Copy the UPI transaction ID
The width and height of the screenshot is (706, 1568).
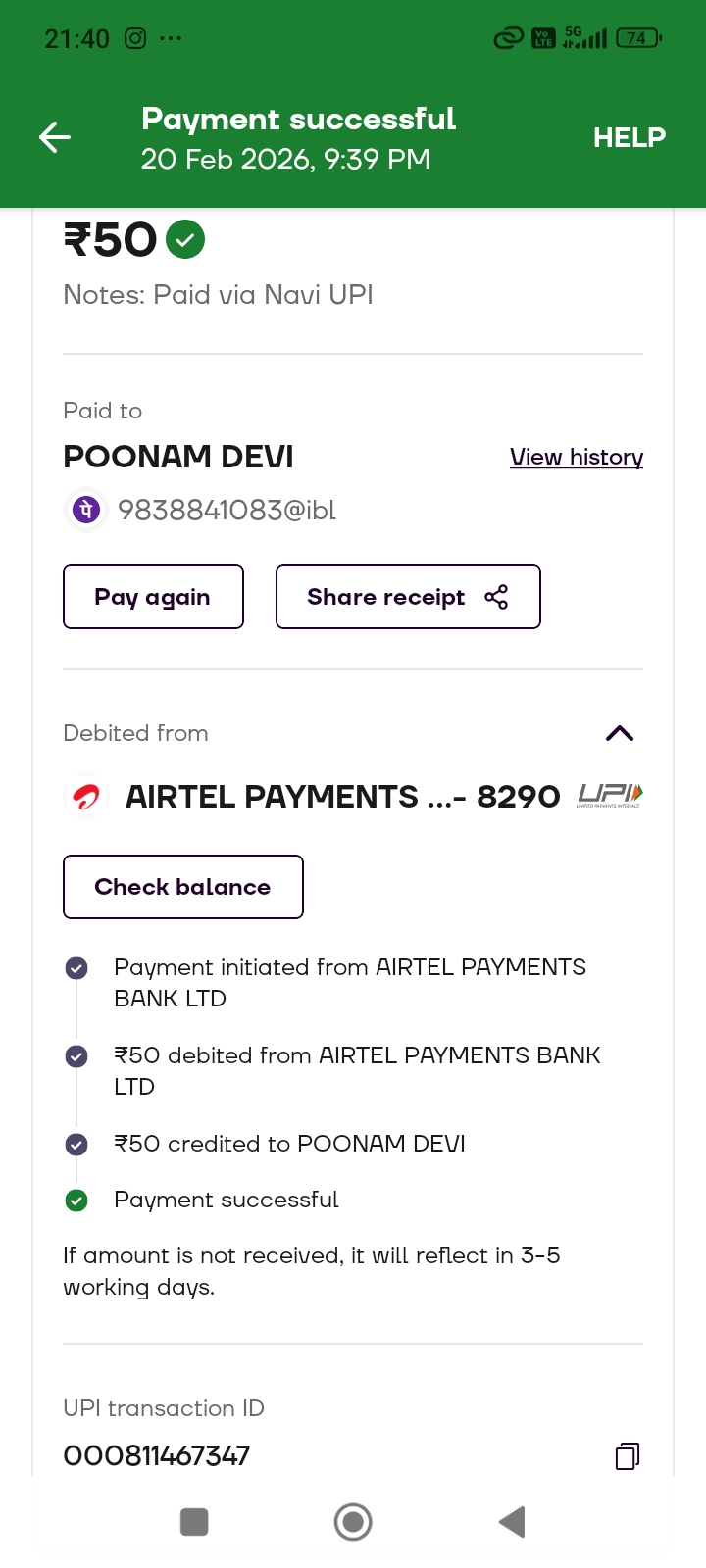tap(627, 1456)
